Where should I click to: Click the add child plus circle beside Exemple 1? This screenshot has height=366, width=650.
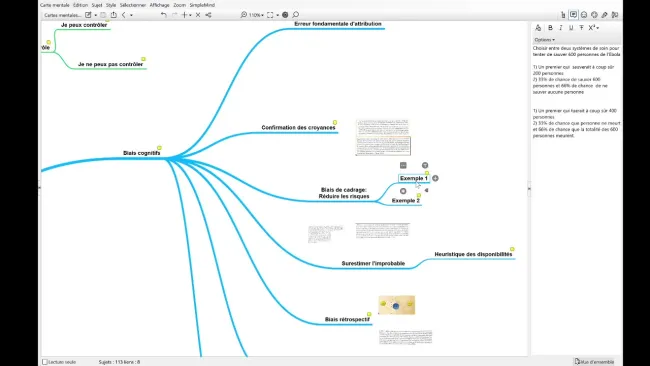pyautogui.click(x=435, y=178)
